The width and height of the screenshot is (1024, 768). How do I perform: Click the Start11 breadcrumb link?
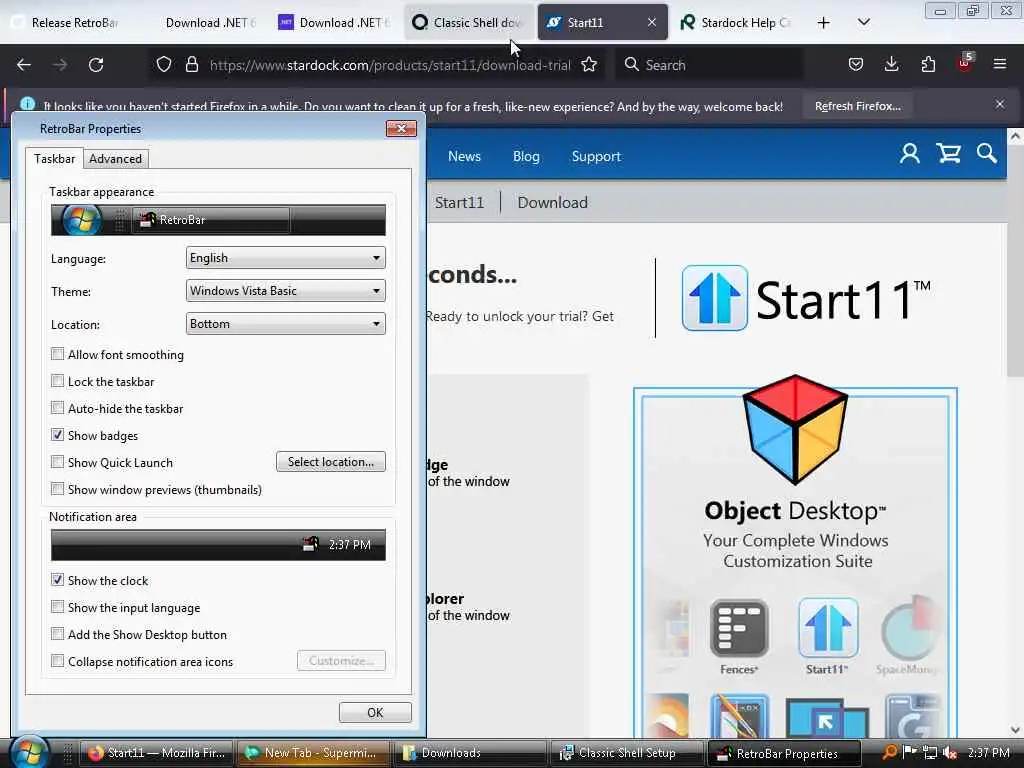[459, 202]
